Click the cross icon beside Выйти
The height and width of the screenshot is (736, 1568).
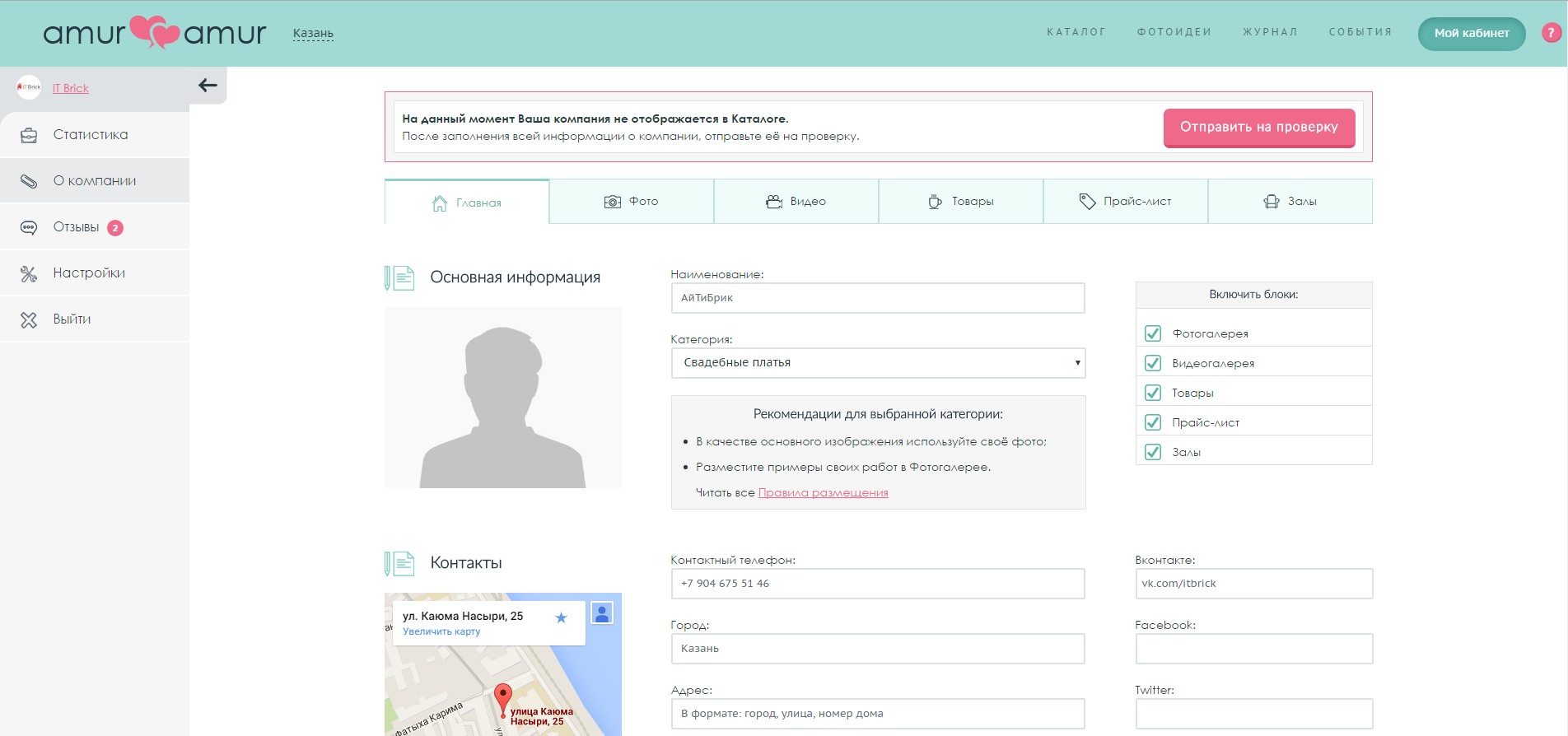pyautogui.click(x=29, y=319)
